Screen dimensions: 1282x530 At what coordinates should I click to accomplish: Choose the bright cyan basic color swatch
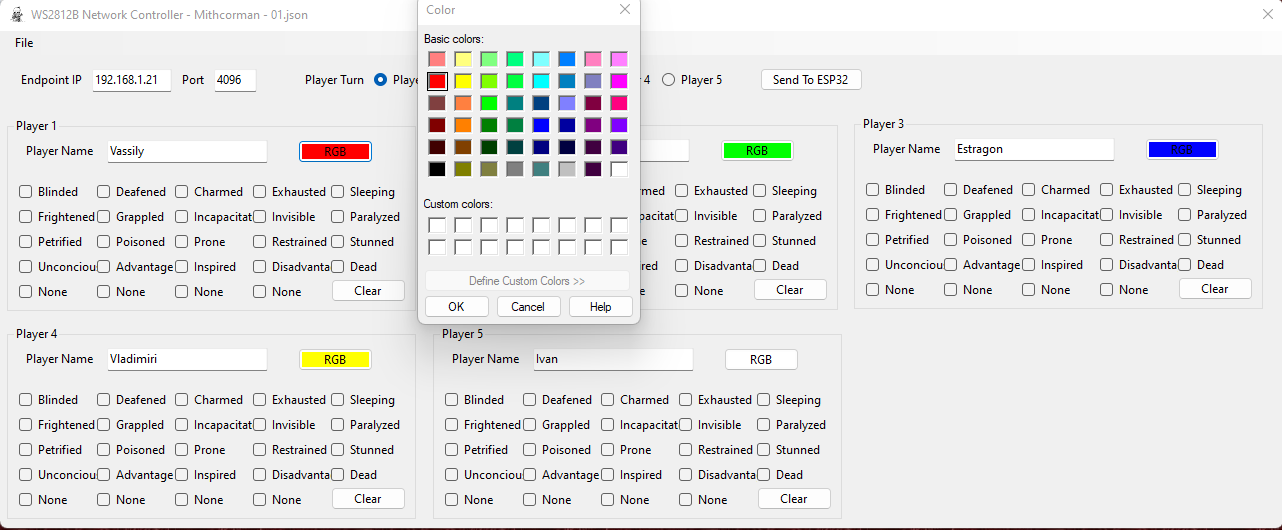[x=541, y=81]
